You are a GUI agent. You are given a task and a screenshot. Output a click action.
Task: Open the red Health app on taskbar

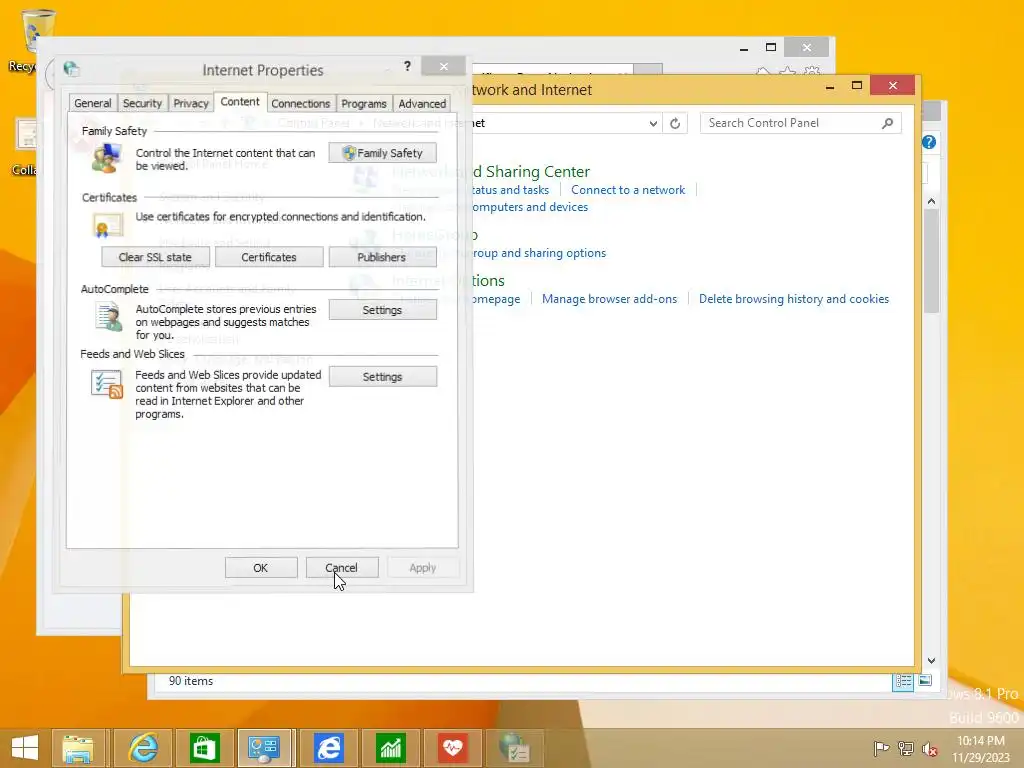click(x=453, y=748)
